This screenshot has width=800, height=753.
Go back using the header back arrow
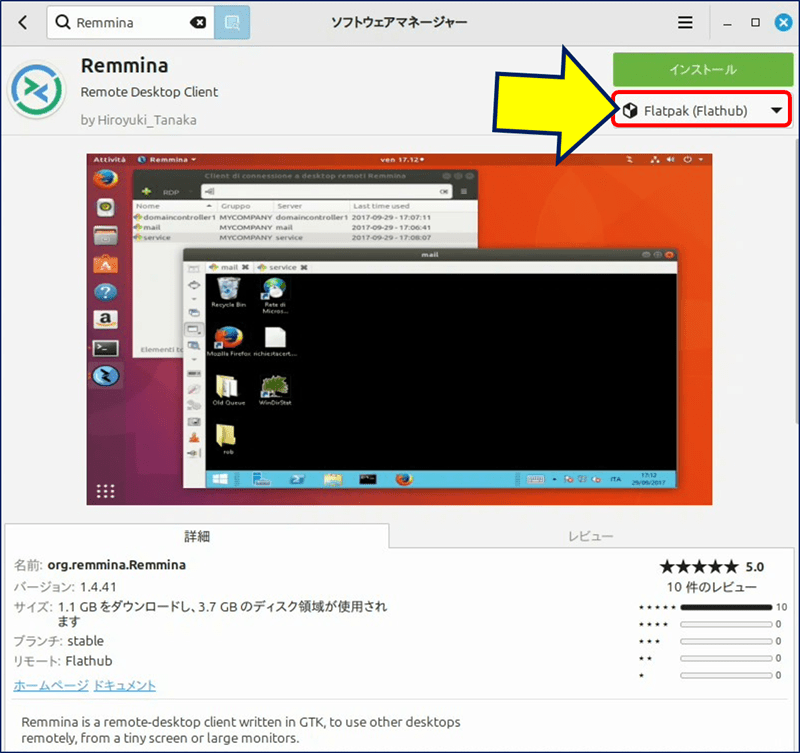[23, 22]
